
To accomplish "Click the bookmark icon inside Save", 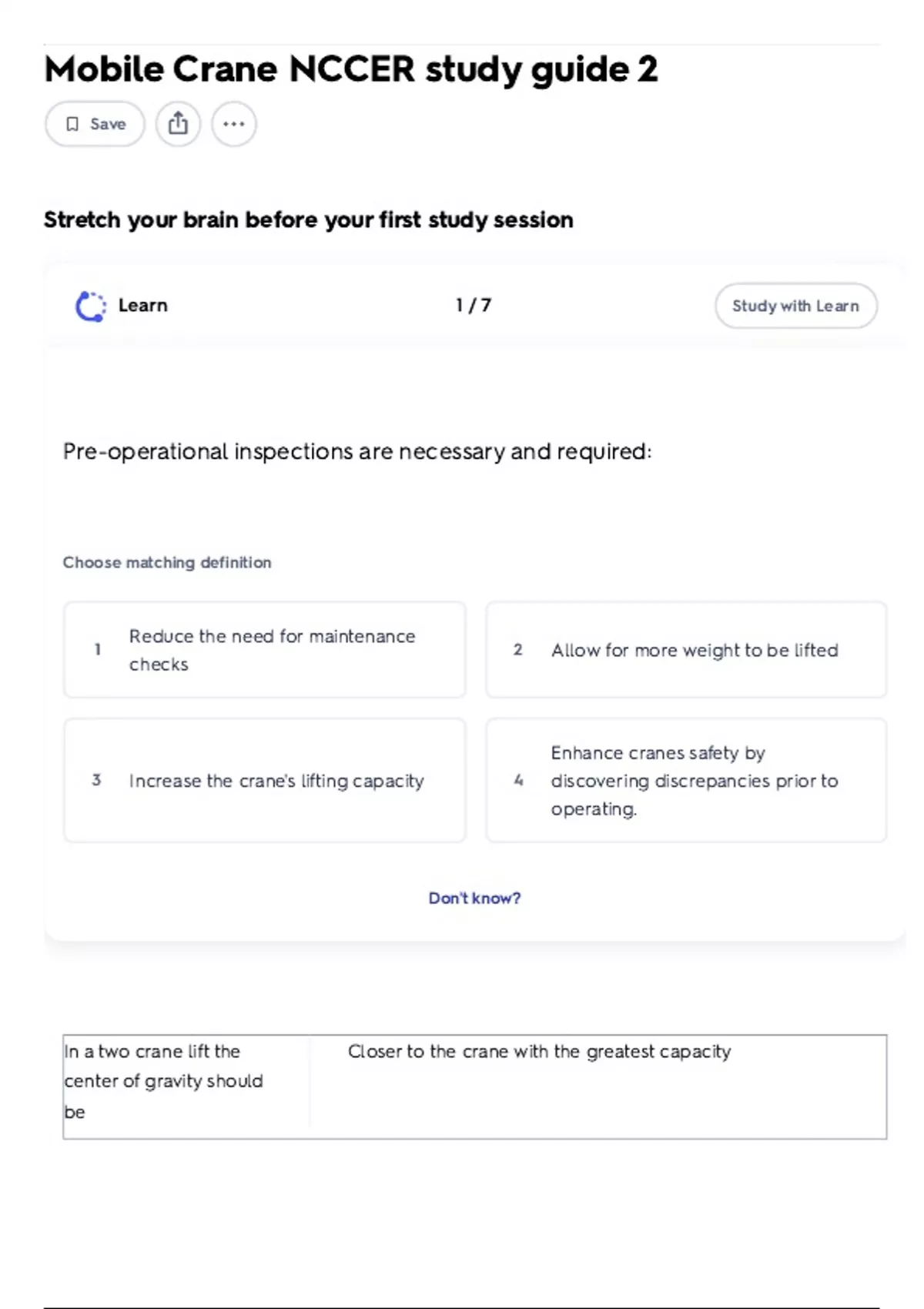I will [72, 124].
